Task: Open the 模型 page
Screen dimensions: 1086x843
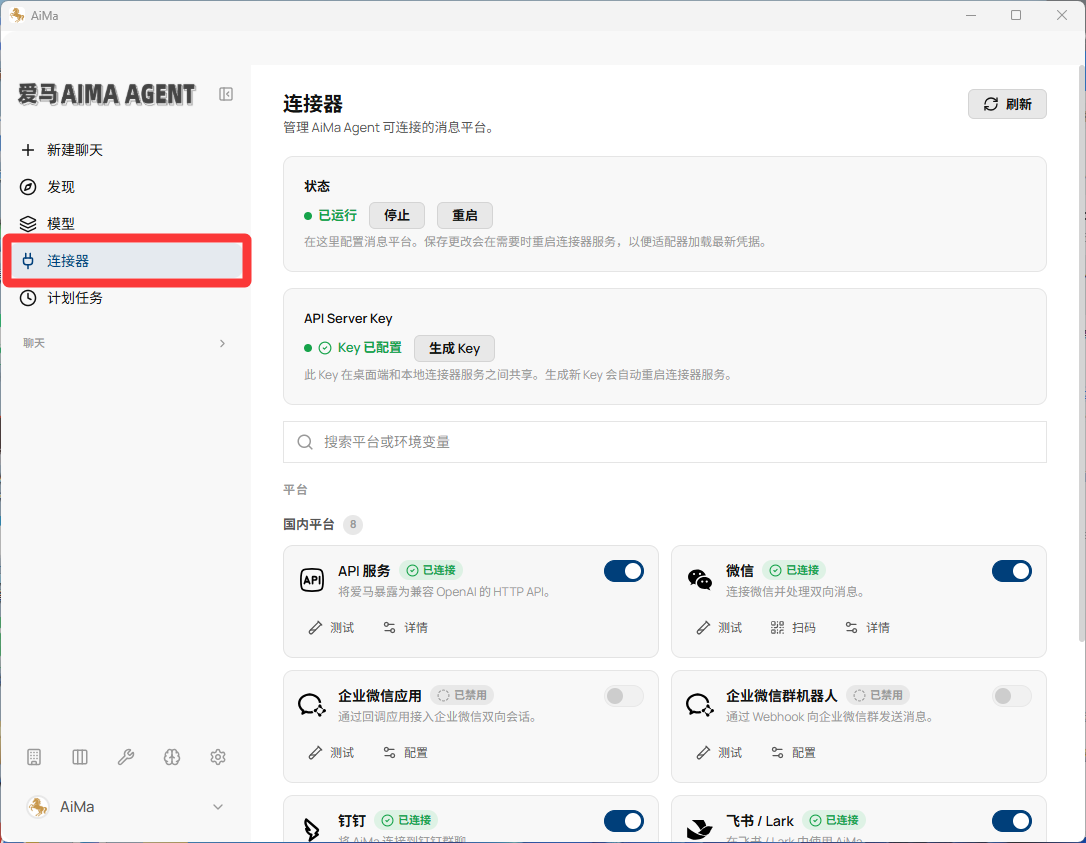Action: point(125,224)
